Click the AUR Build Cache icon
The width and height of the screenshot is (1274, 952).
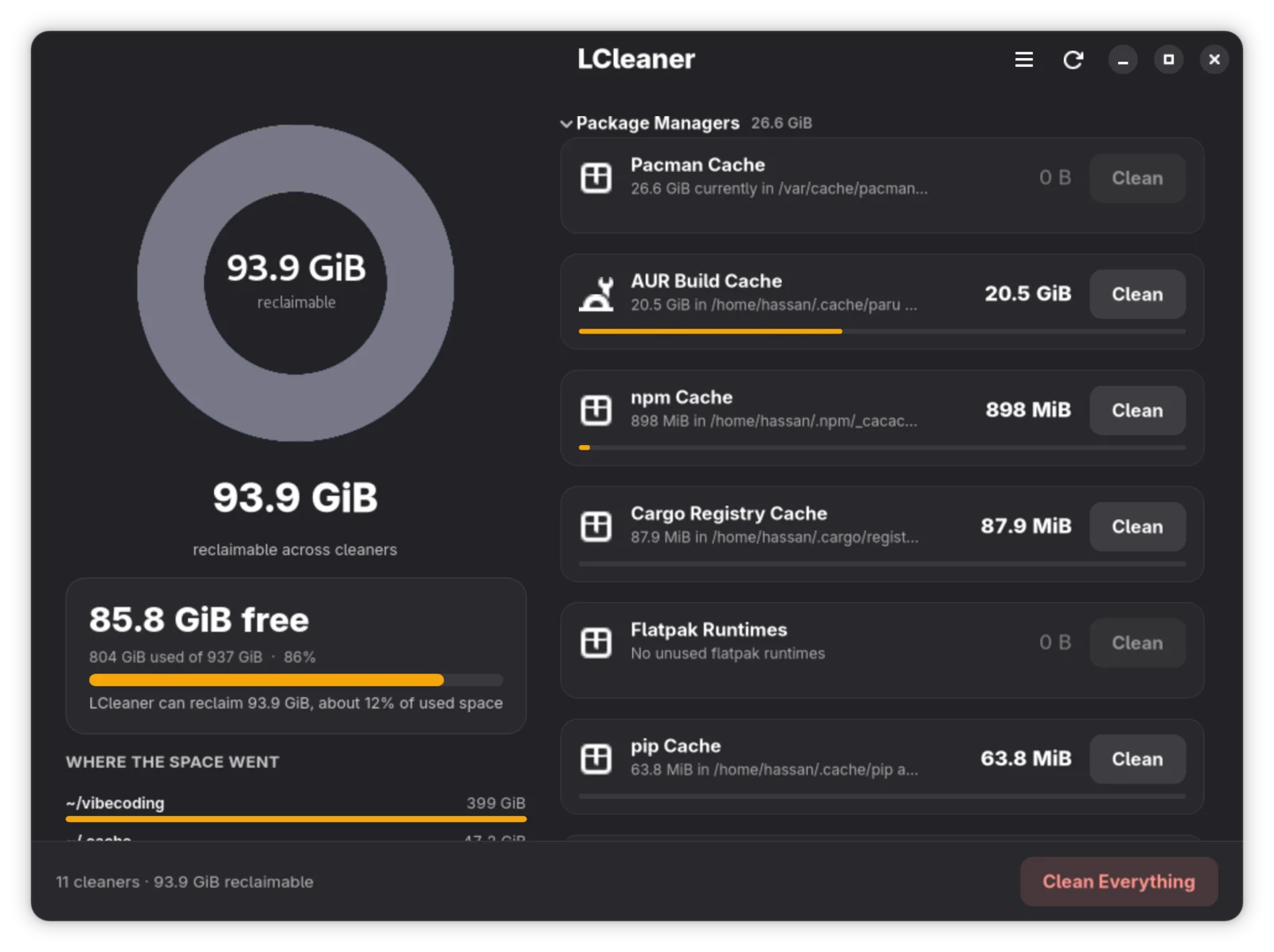click(596, 294)
